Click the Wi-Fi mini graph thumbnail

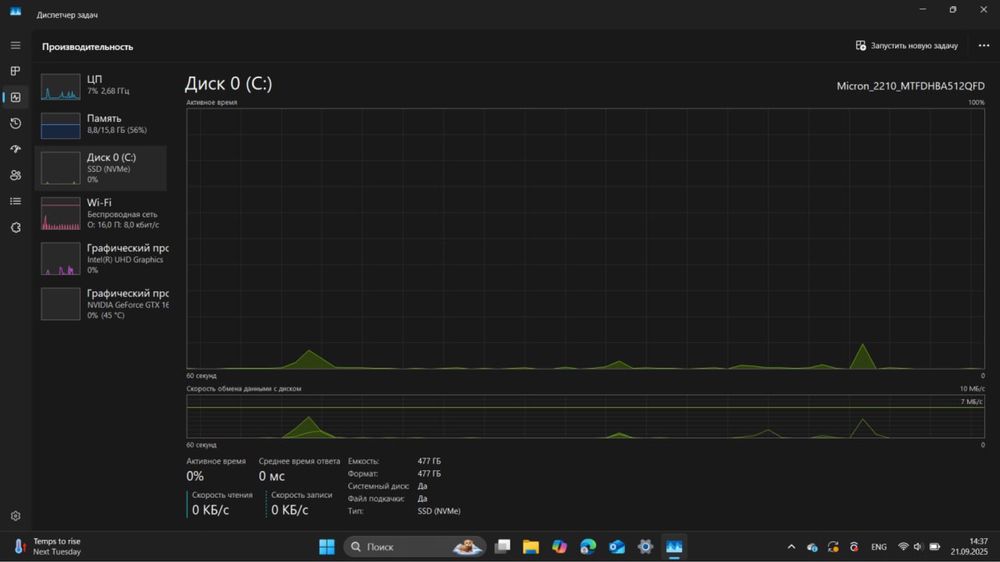[61, 214]
